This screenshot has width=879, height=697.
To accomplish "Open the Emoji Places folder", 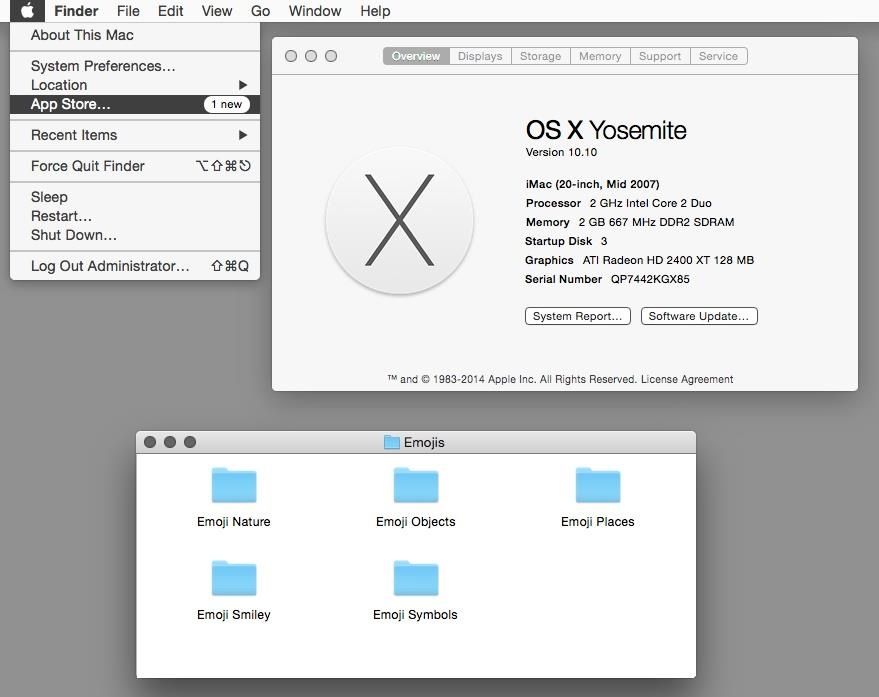I will (x=597, y=484).
